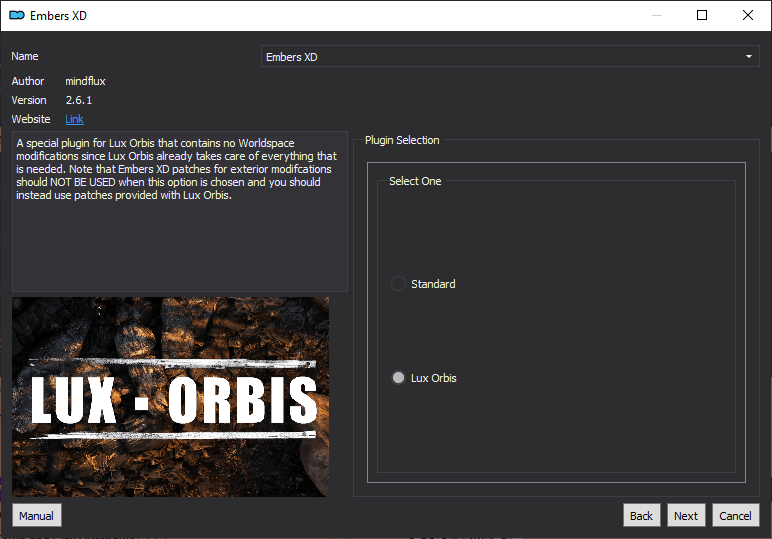Click the 'Author' field label
The height and width of the screenshot is (539, 772).
[x=28, y=81]
